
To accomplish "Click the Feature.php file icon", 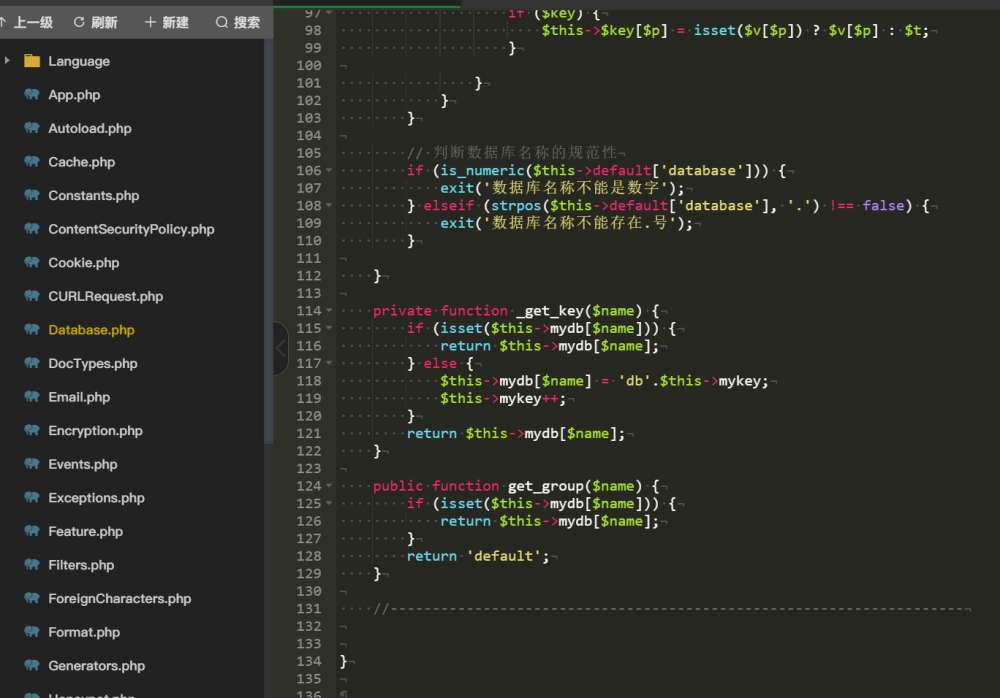I will [32, 531].
